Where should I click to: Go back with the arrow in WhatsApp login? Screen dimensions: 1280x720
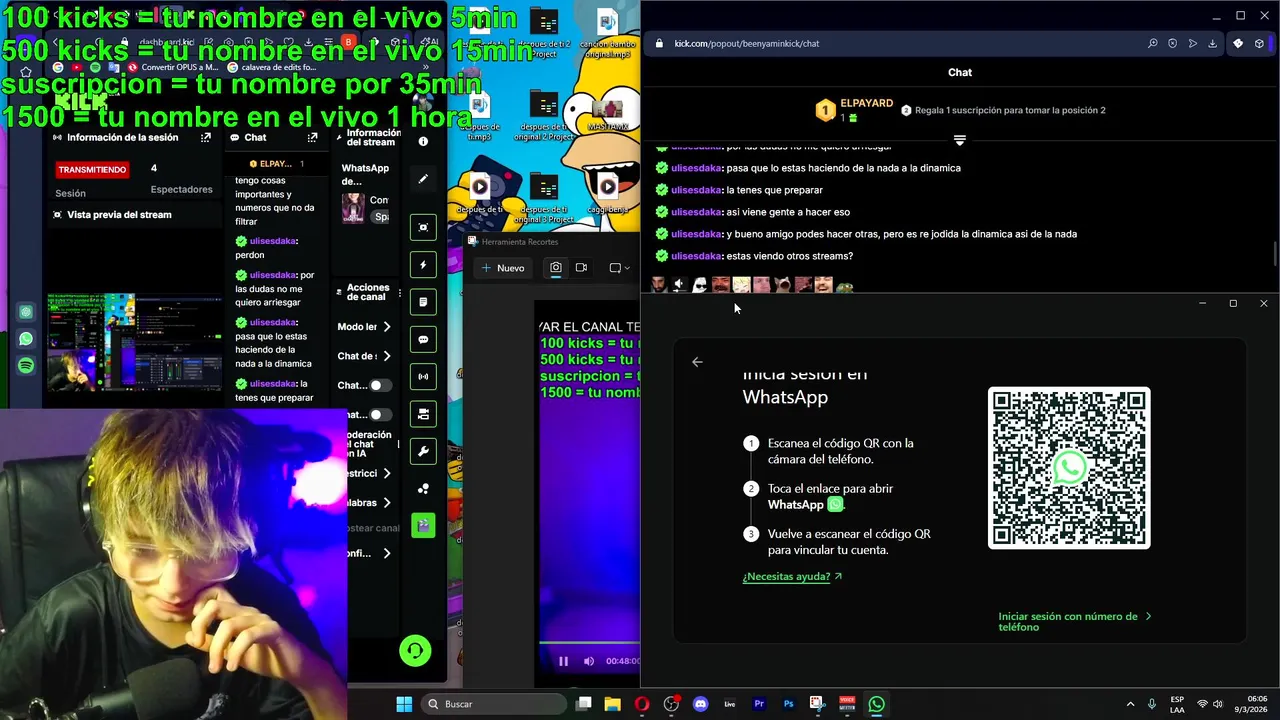[697, 362]
